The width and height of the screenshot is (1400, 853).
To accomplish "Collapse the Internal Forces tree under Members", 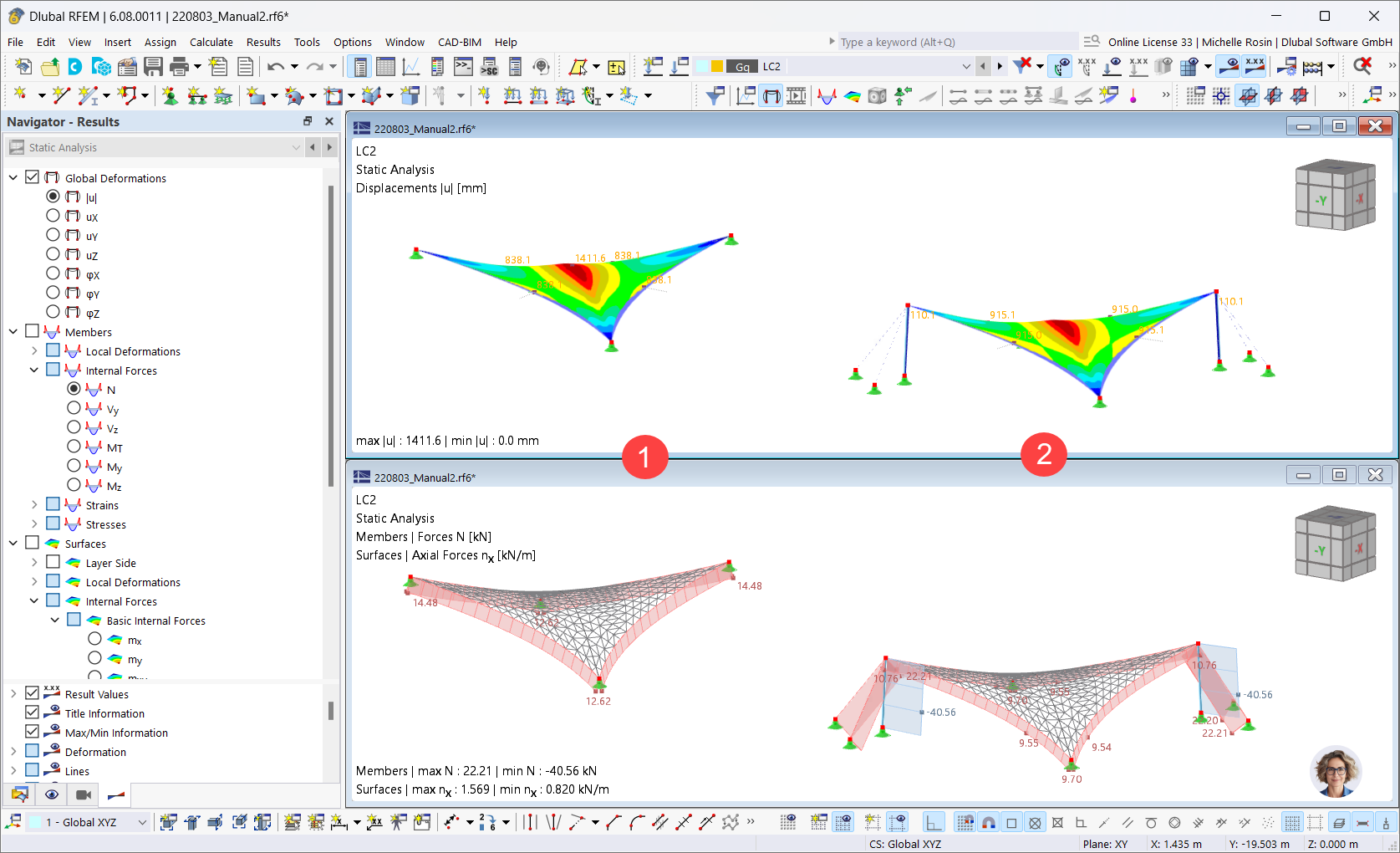I will (33, 370).
